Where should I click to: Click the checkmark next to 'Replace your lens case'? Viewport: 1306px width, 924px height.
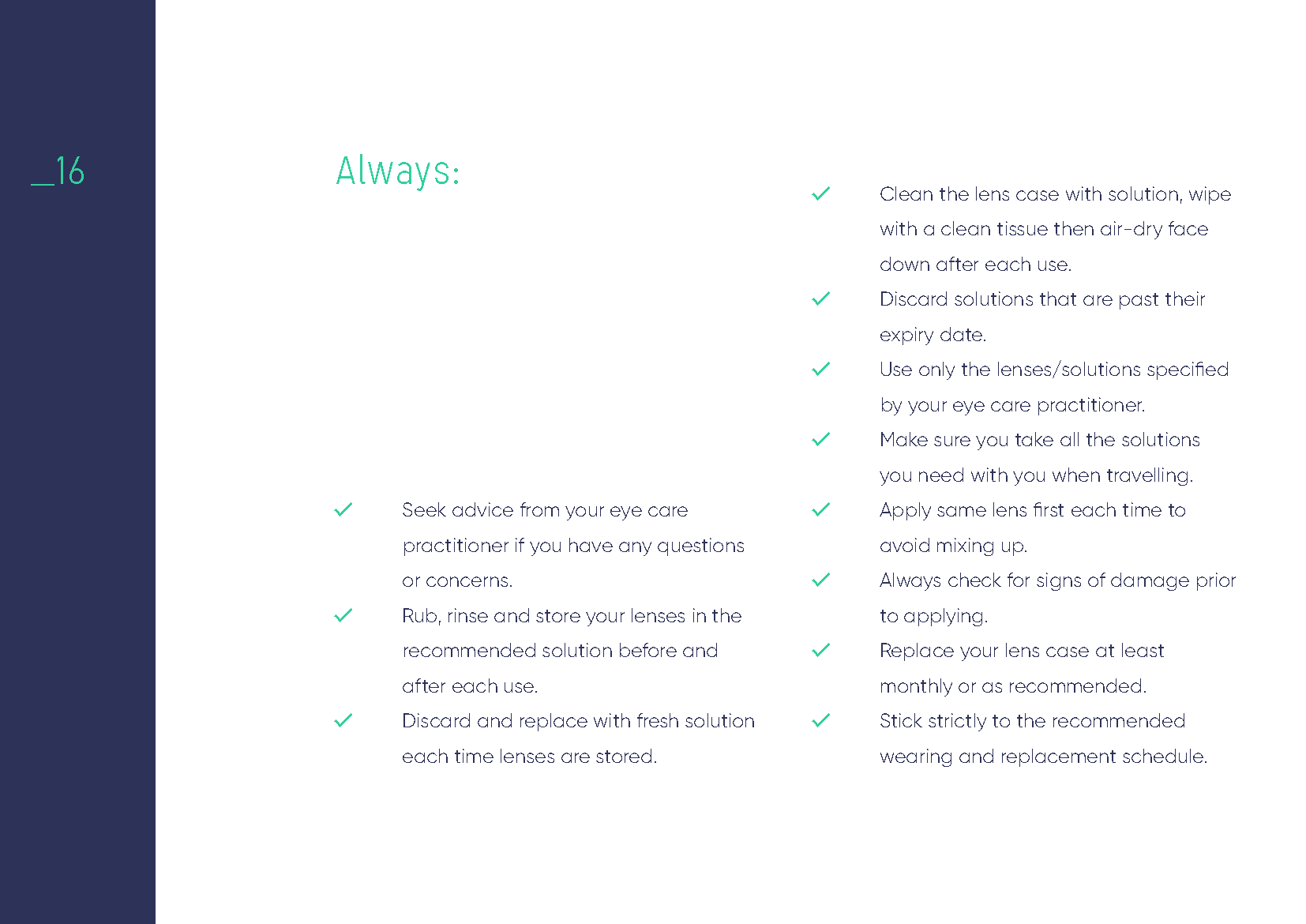tap(821, 650)
